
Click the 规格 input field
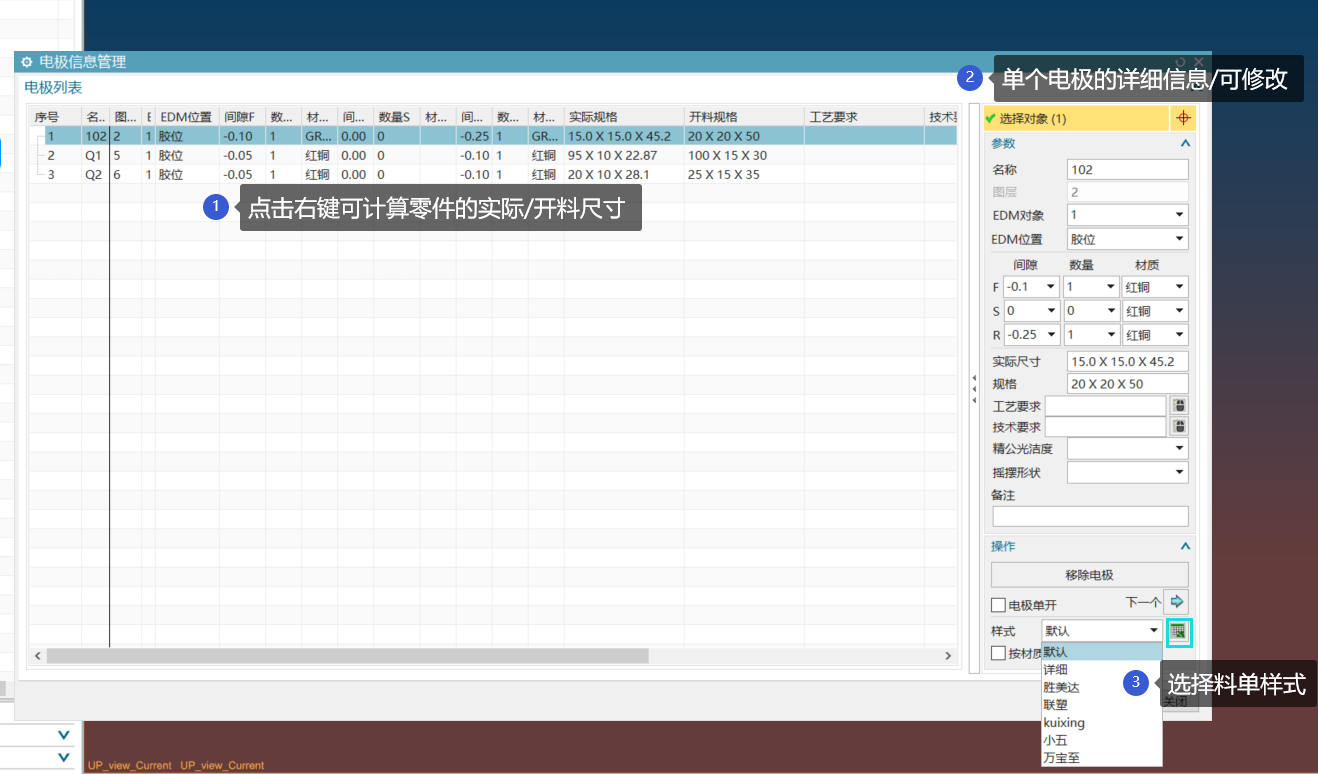(x=1128, y=384)
